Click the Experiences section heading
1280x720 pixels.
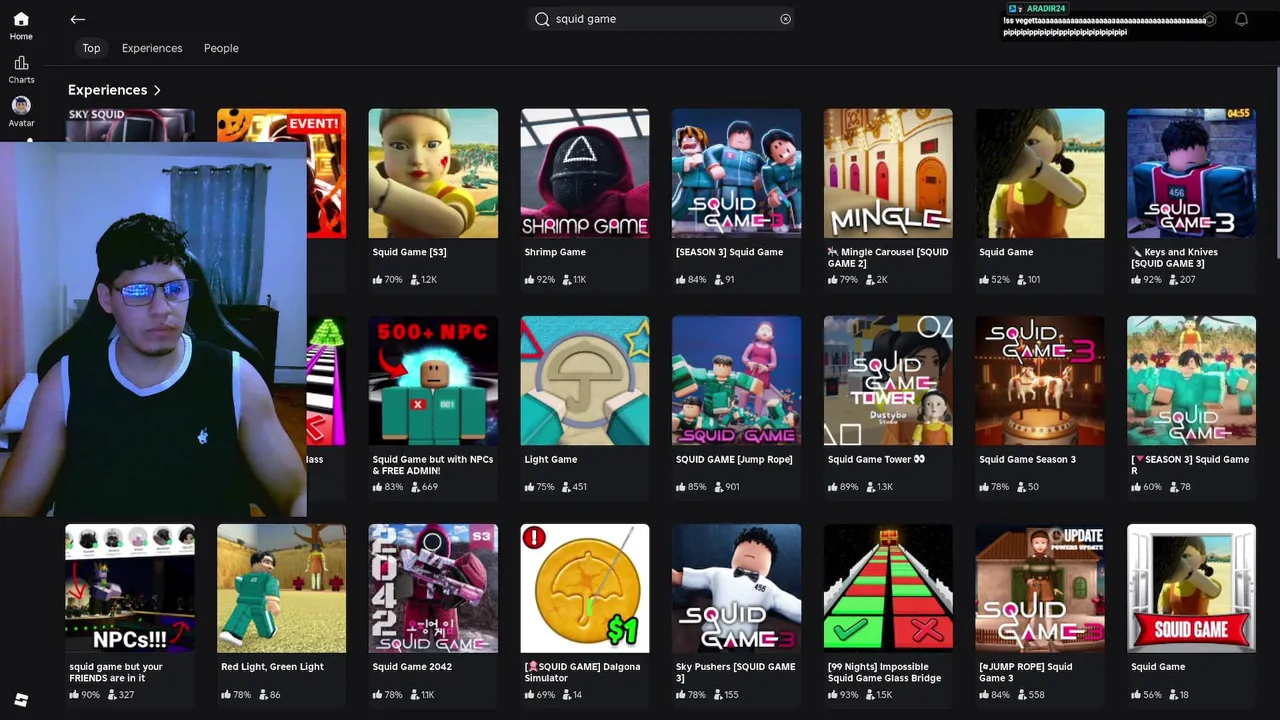(x=107, y=90)
